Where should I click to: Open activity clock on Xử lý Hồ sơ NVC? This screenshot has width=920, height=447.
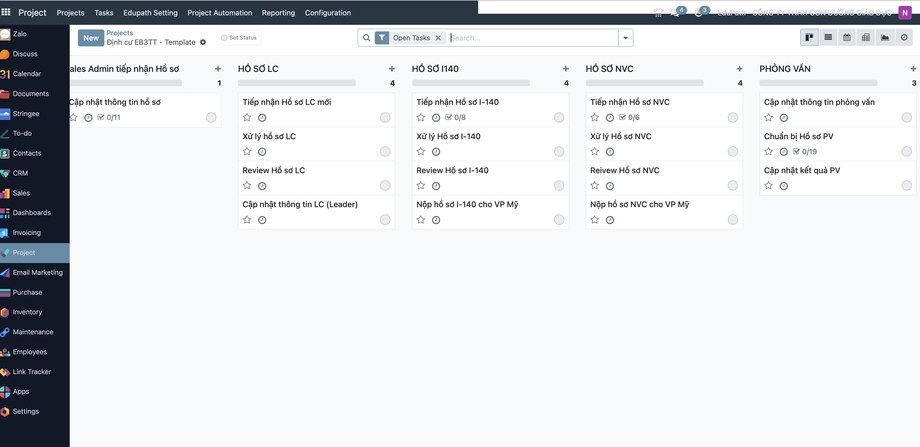click(610, 152)
